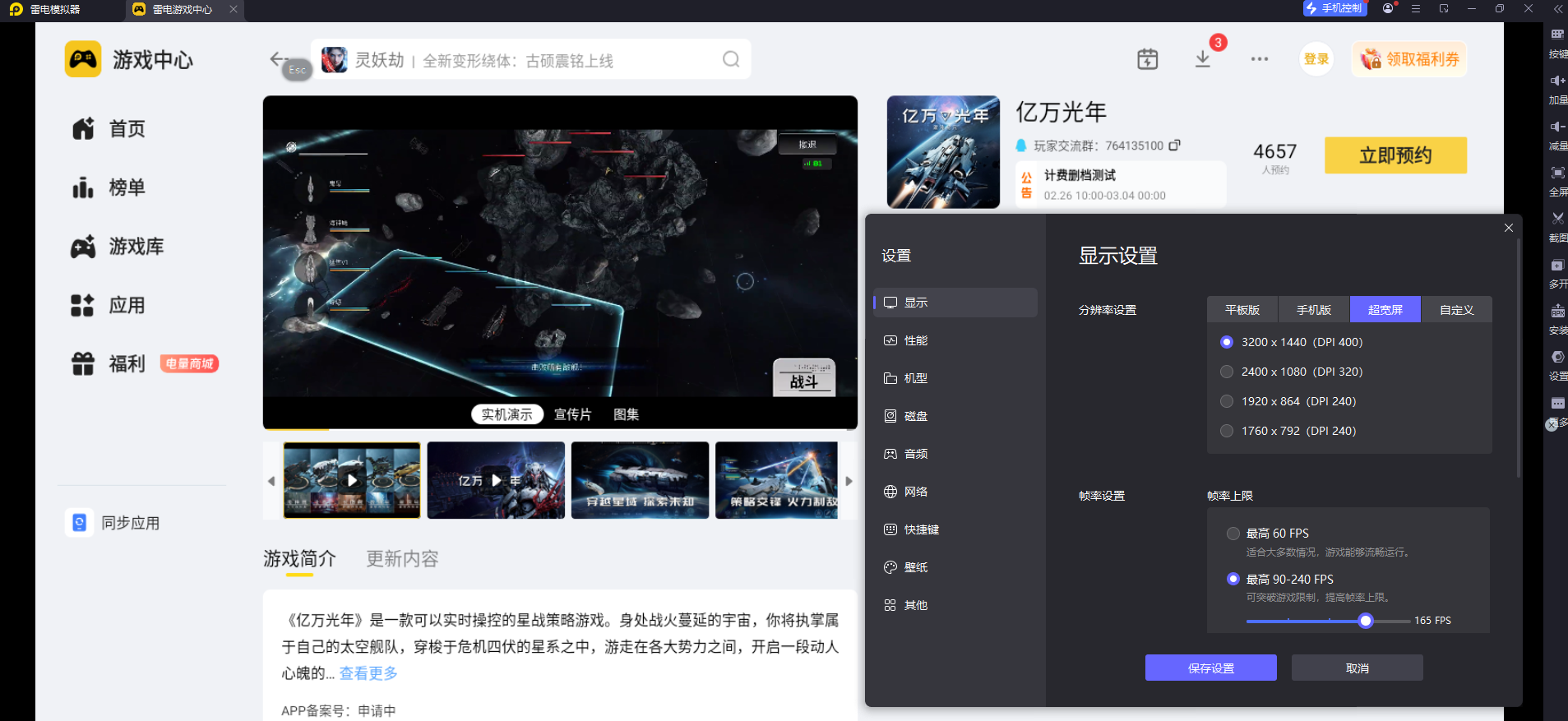This screenshot has height=721, width=1568.
Task: Click 立即预约 reserve now button
Action: pyautogui.click(x=1395, y=155)
